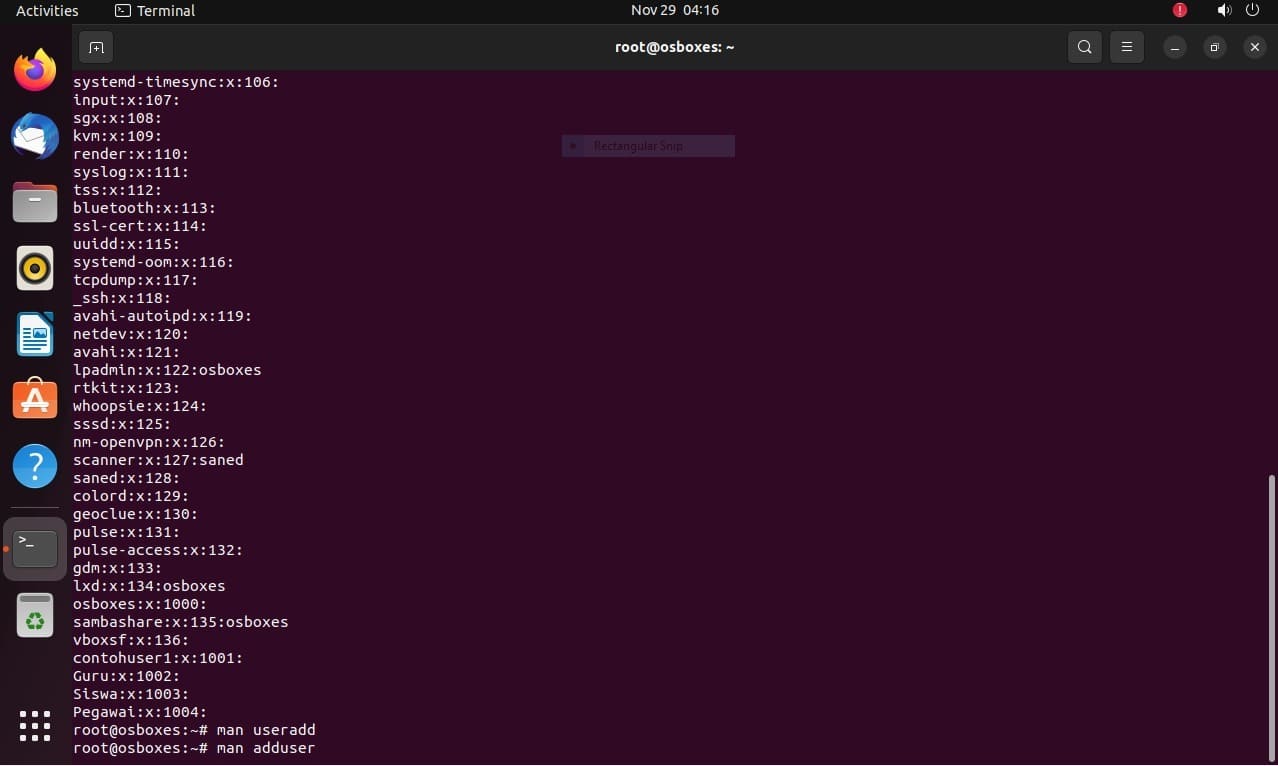Open the Activities overview

click(47, 10)
